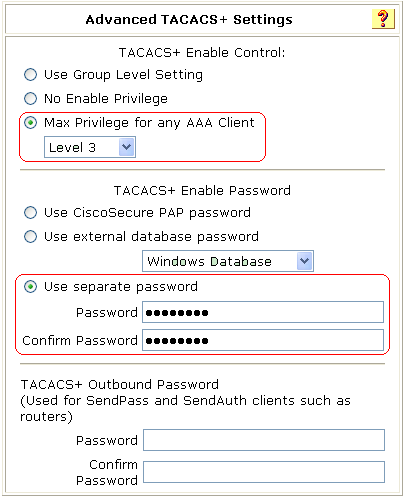405x497 pixels.
Task: Click the TACACS+ Enable Password heading
Action: 202,191
